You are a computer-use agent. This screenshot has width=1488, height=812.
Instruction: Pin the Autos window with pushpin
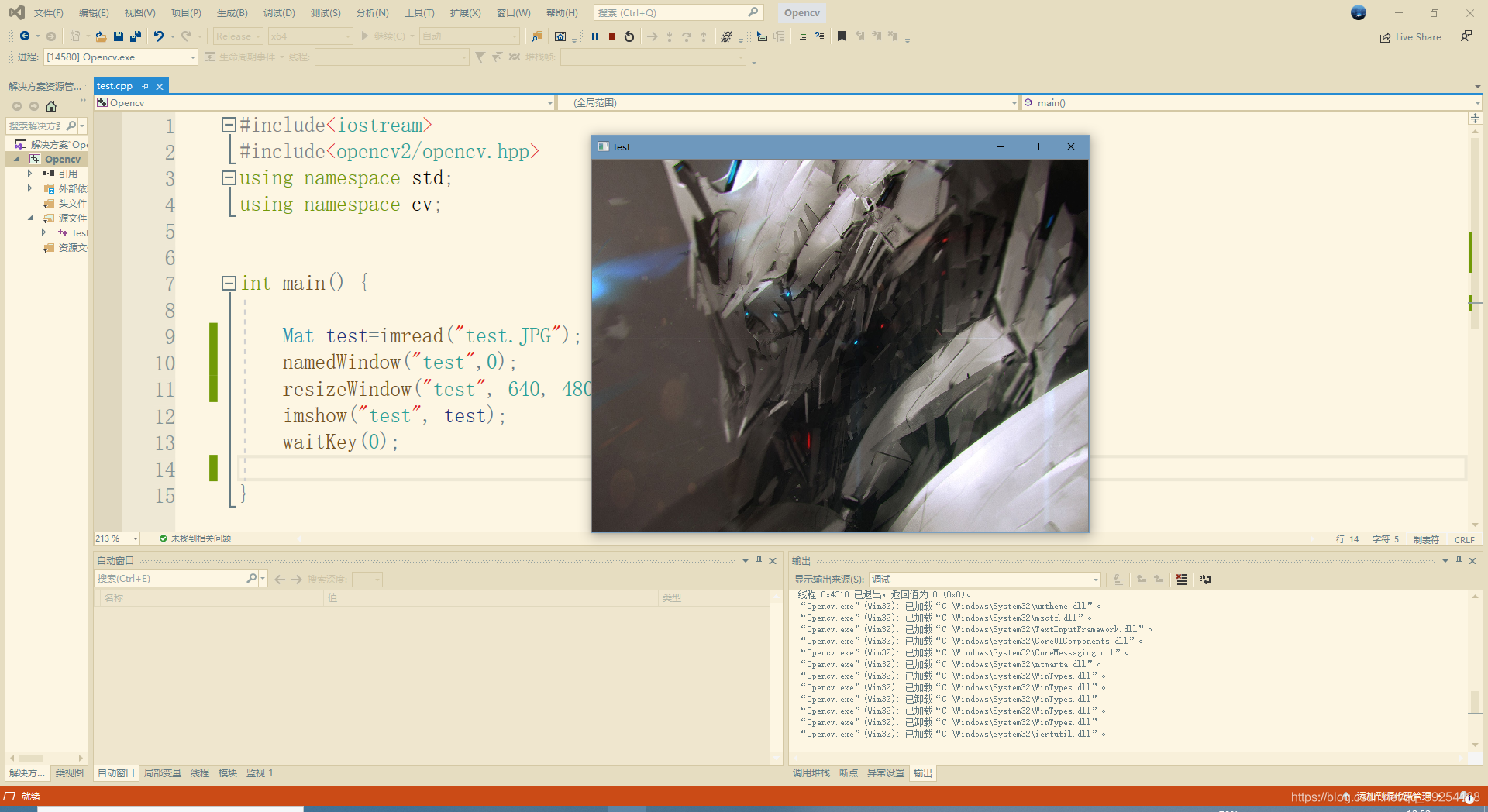point(759,560)
